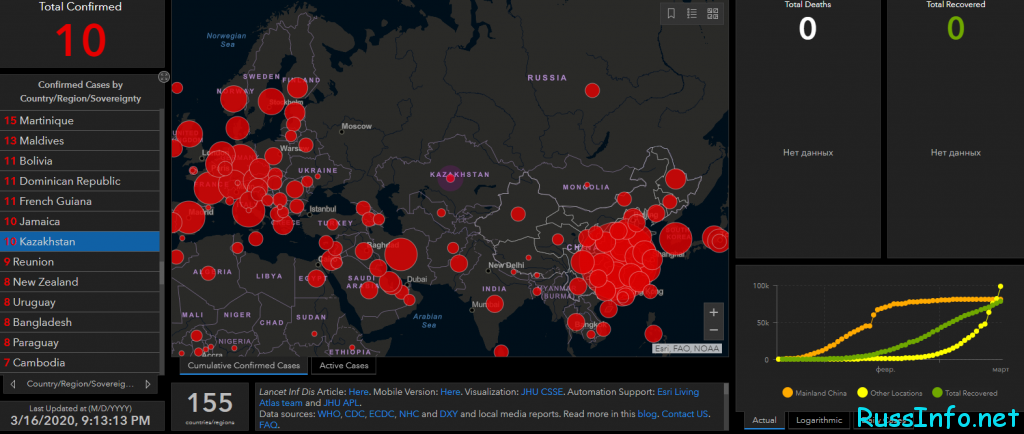This screenshot has width=1024, height=434.
Task: Open the Mobile Version 'Here' link
Action: pyautogui.click(x=450, y=392)
